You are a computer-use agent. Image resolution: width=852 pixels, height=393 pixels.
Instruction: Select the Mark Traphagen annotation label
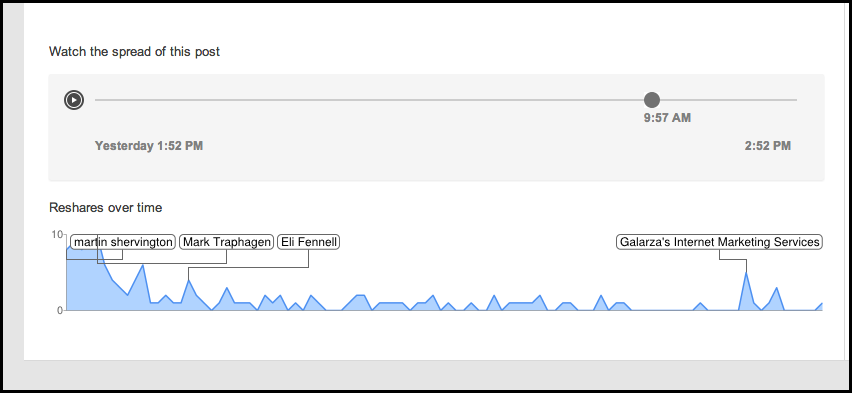[226, 242]
